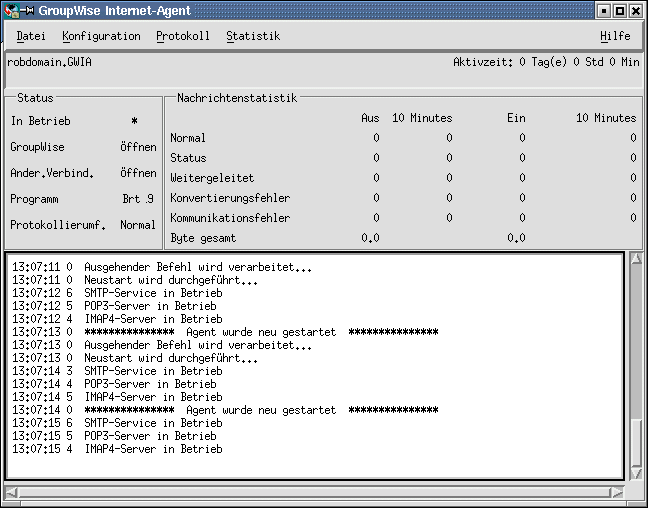Image resolution: width=648 pixels, height=508 pixels.
Task: Click the Protokollierumf. value Normal
Action: [138, 225]
